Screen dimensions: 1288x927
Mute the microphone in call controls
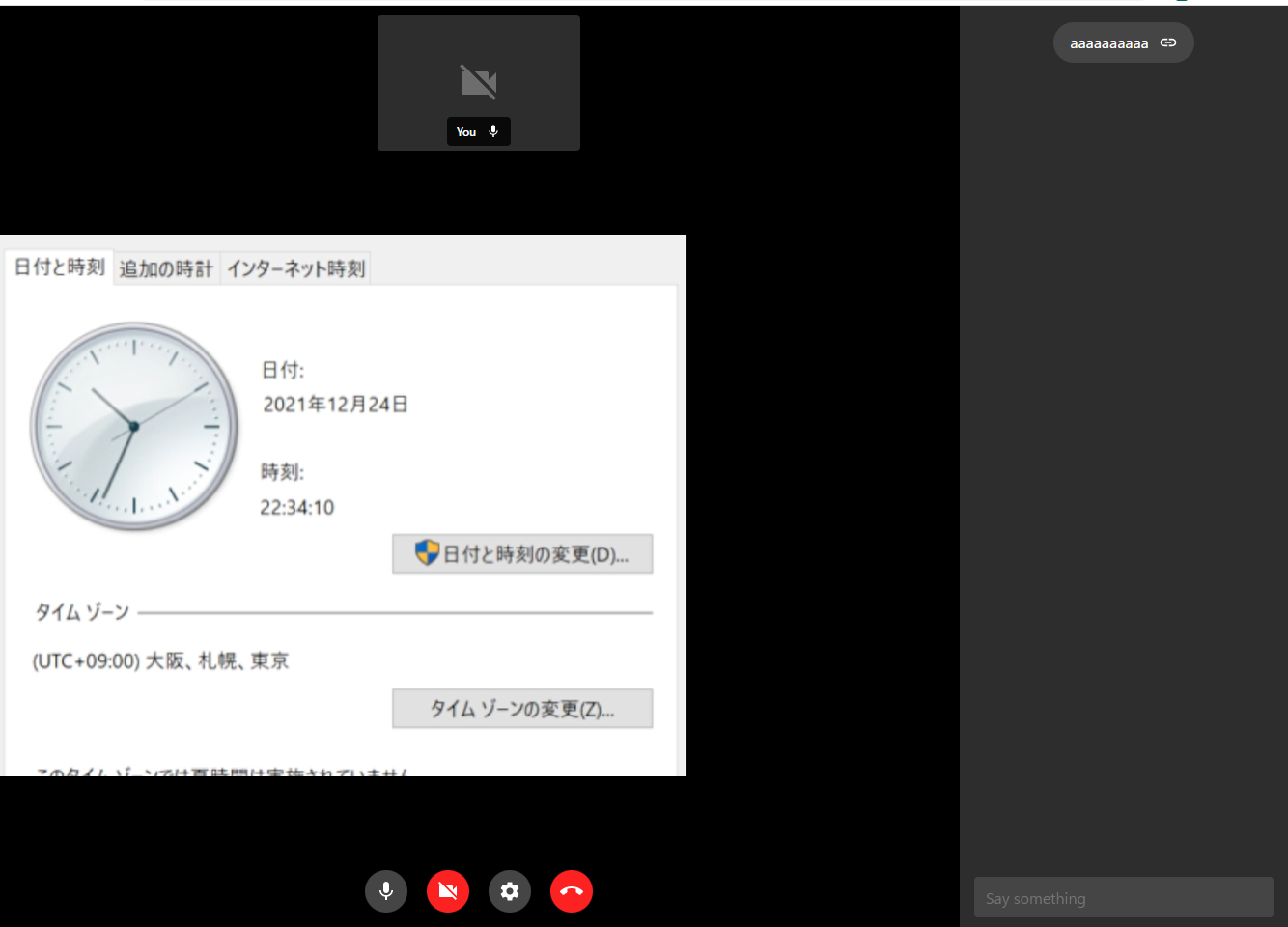[x=386, y=891]
